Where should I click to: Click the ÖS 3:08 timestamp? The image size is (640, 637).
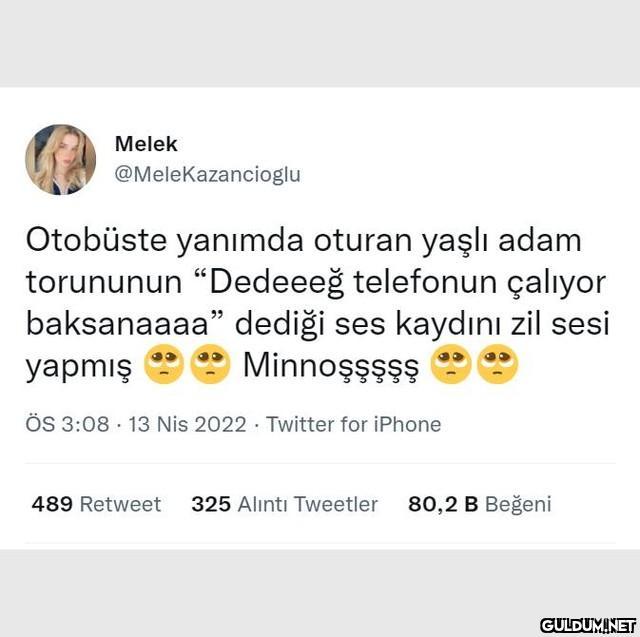pyautogui.click(x=67, y=424)
